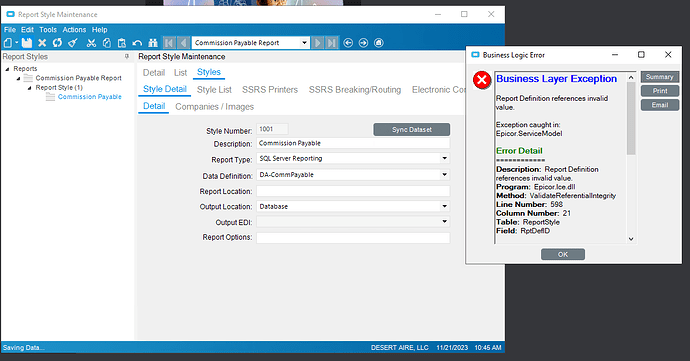Screen dimensions: 690x361
Task: Click the binoculars Search icon
Action: [153, 43]
